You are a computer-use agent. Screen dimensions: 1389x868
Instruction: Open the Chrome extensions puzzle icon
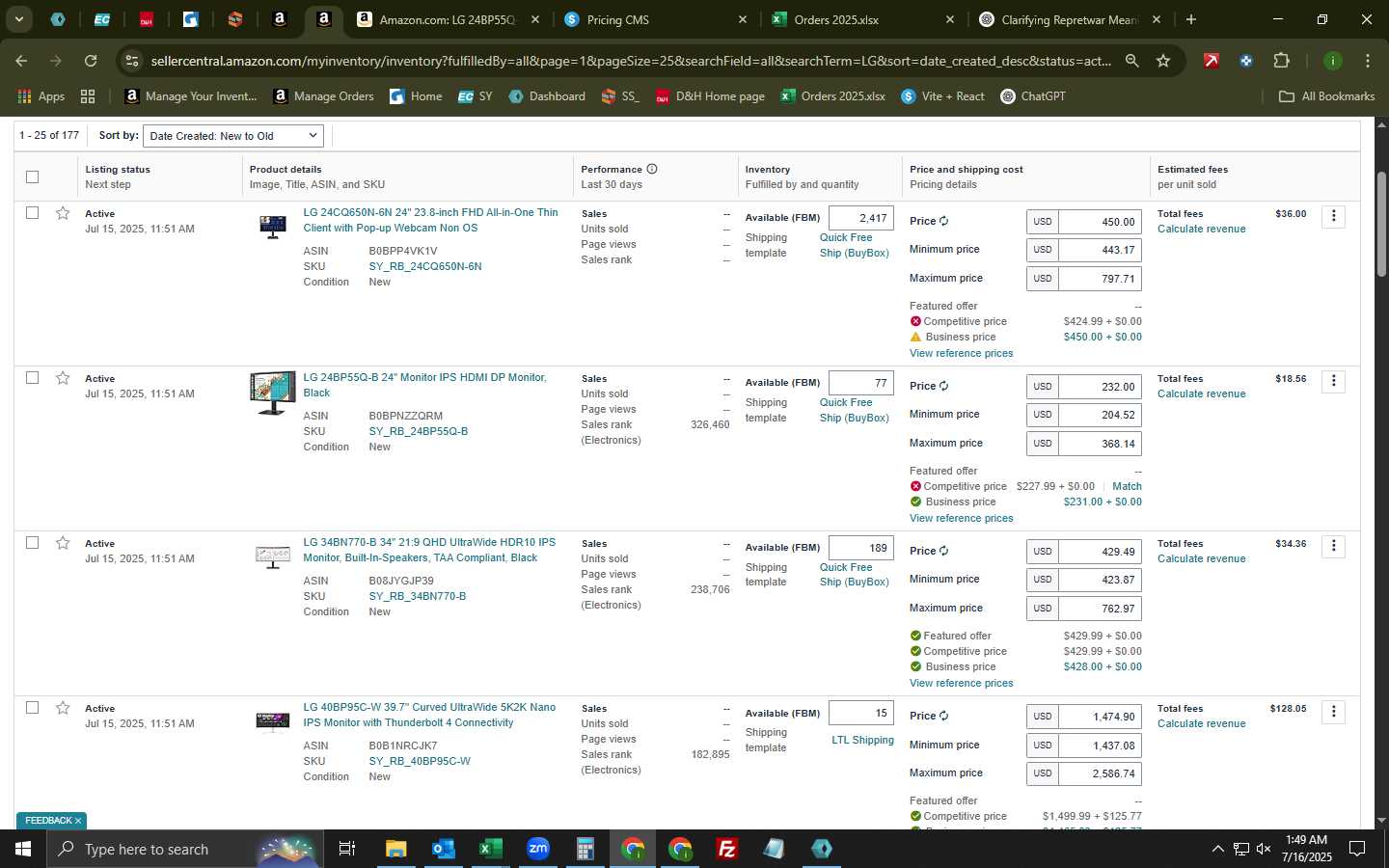click(x=1281, y=61)
